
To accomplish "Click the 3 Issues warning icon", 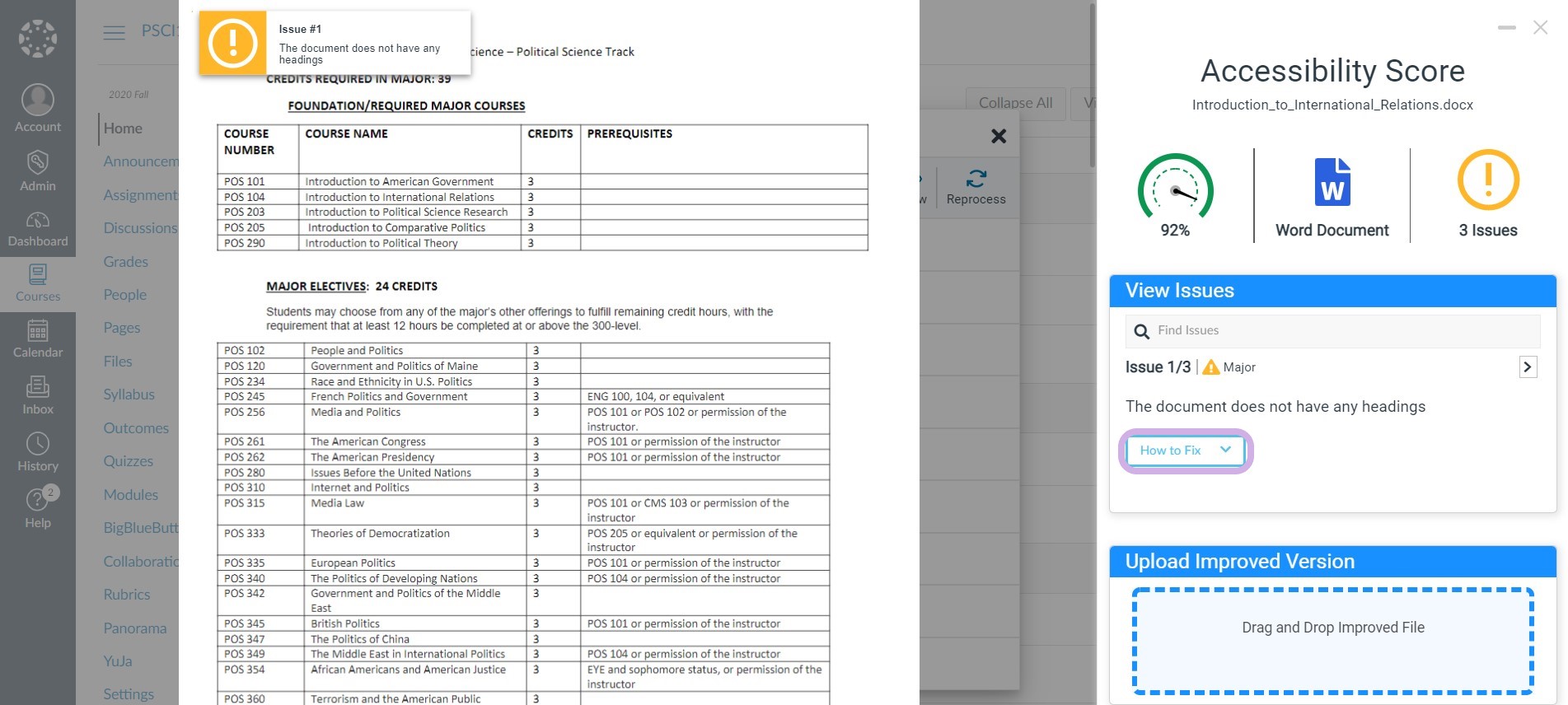I will click(x=1488, y=180).
